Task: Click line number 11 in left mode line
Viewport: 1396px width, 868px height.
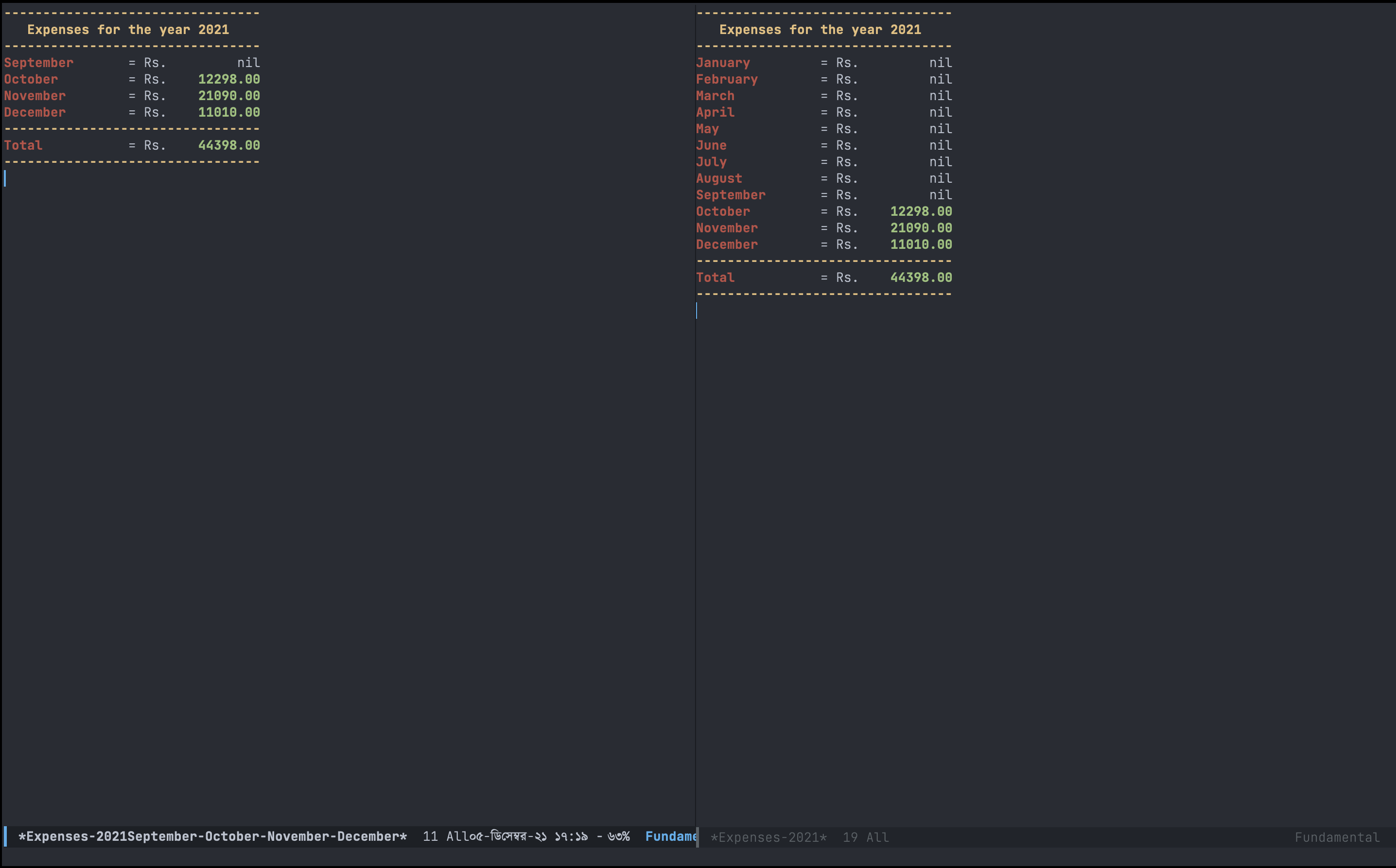Action: (x=430, y=836)
